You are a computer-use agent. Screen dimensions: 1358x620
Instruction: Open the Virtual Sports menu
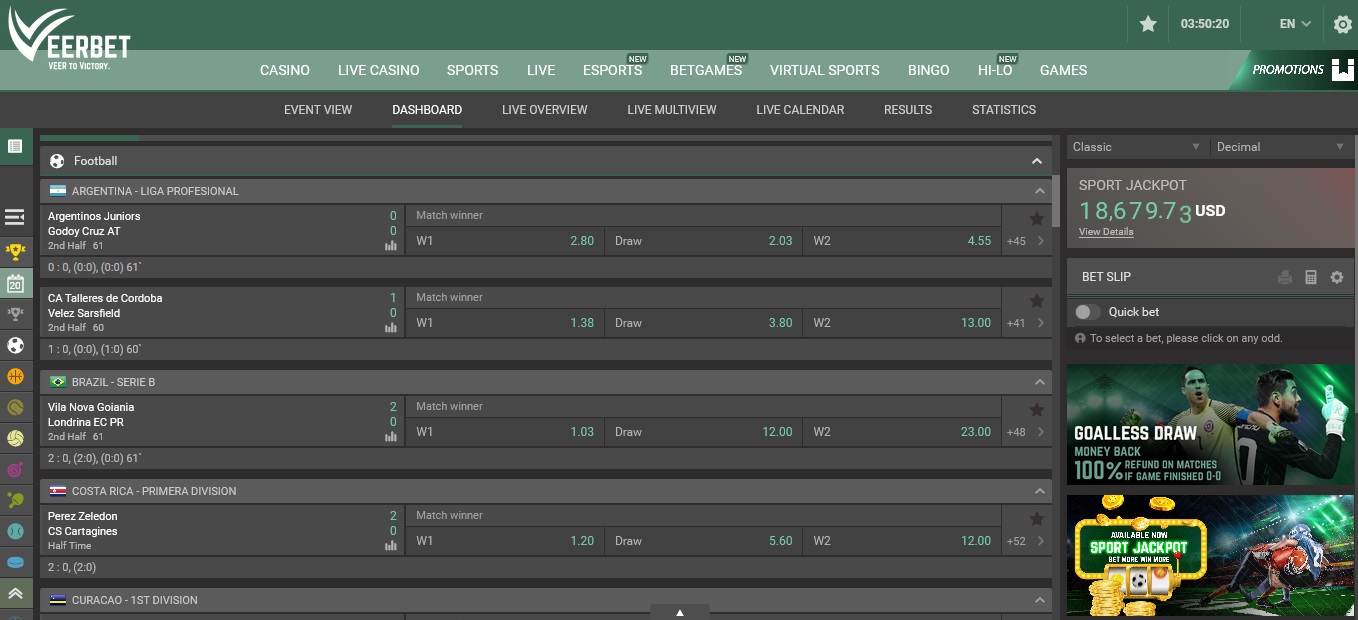pyautogui.click(x=825, y=70)
